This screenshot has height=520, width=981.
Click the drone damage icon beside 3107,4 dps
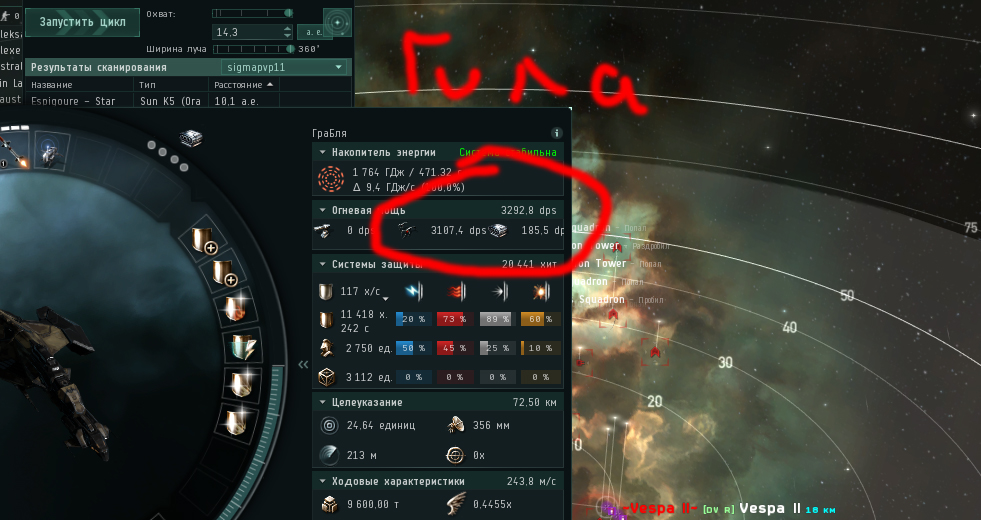point(407,231)
